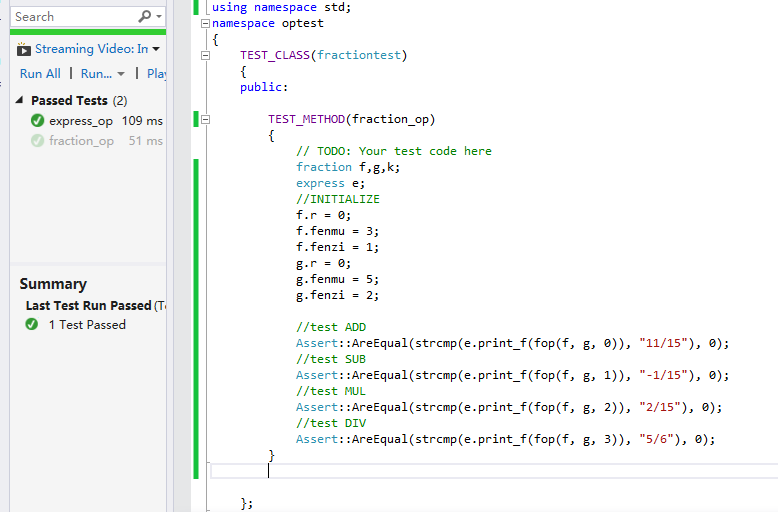Screen dimensions: 778x512
Task: Click the "5/6" string literal
Action: (x=656, y=439)
